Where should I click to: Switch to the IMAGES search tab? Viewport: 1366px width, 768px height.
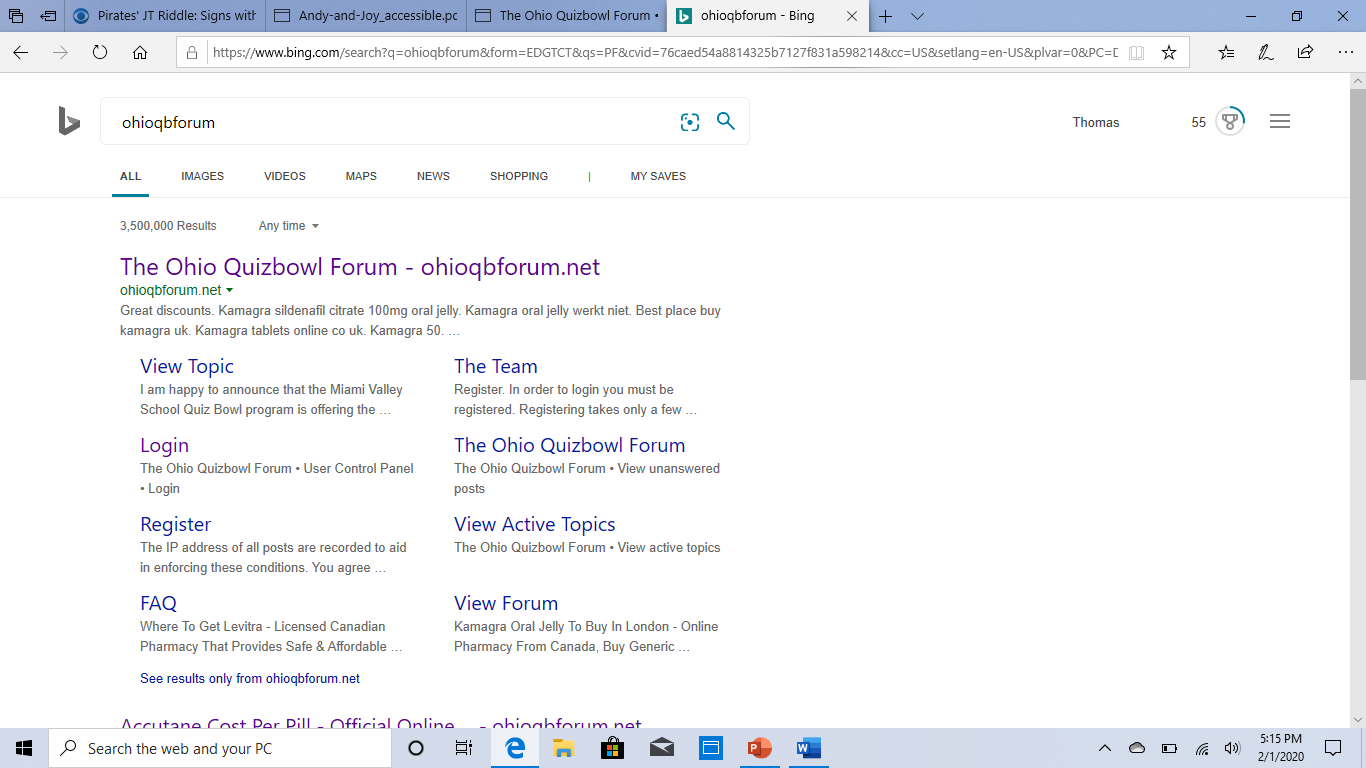(x=202, y=176)
